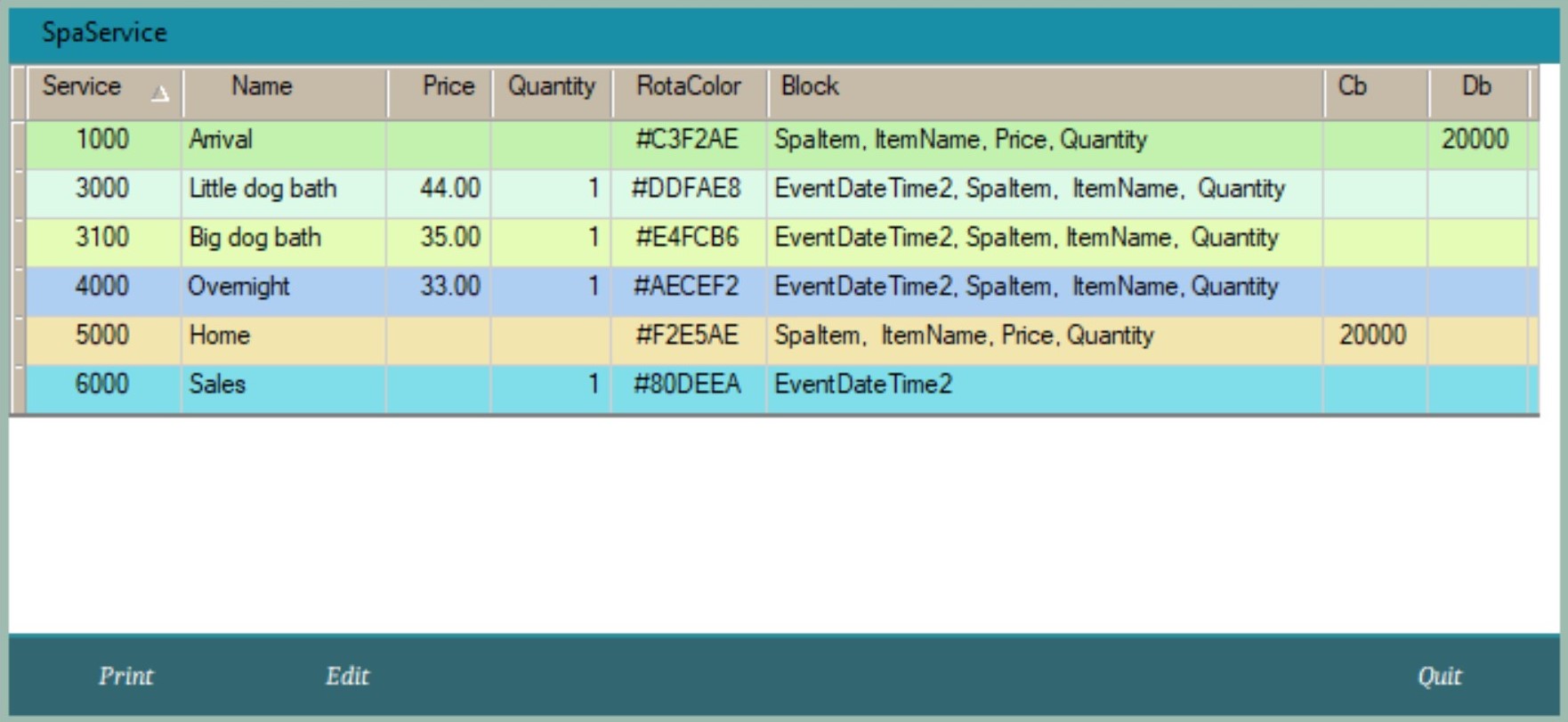1568x722 pixels.
Task: Click the Cb column header
Action: click(1352, 86)
